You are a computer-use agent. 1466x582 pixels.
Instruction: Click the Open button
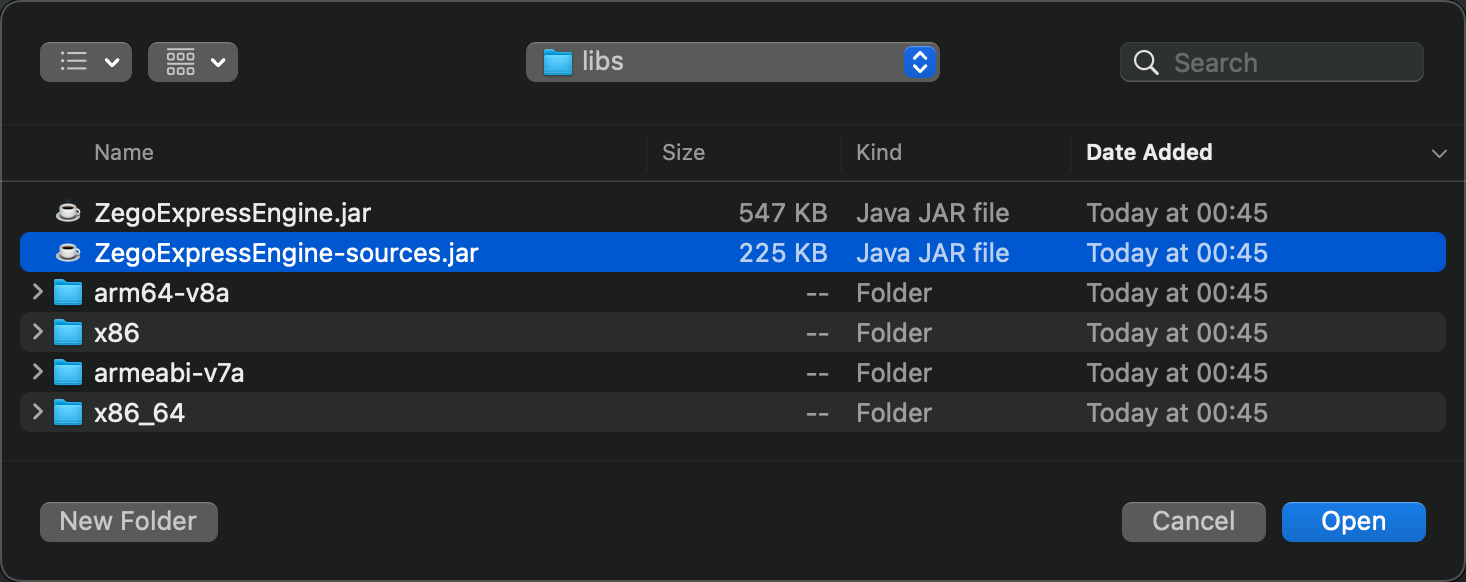point(1353,521)
